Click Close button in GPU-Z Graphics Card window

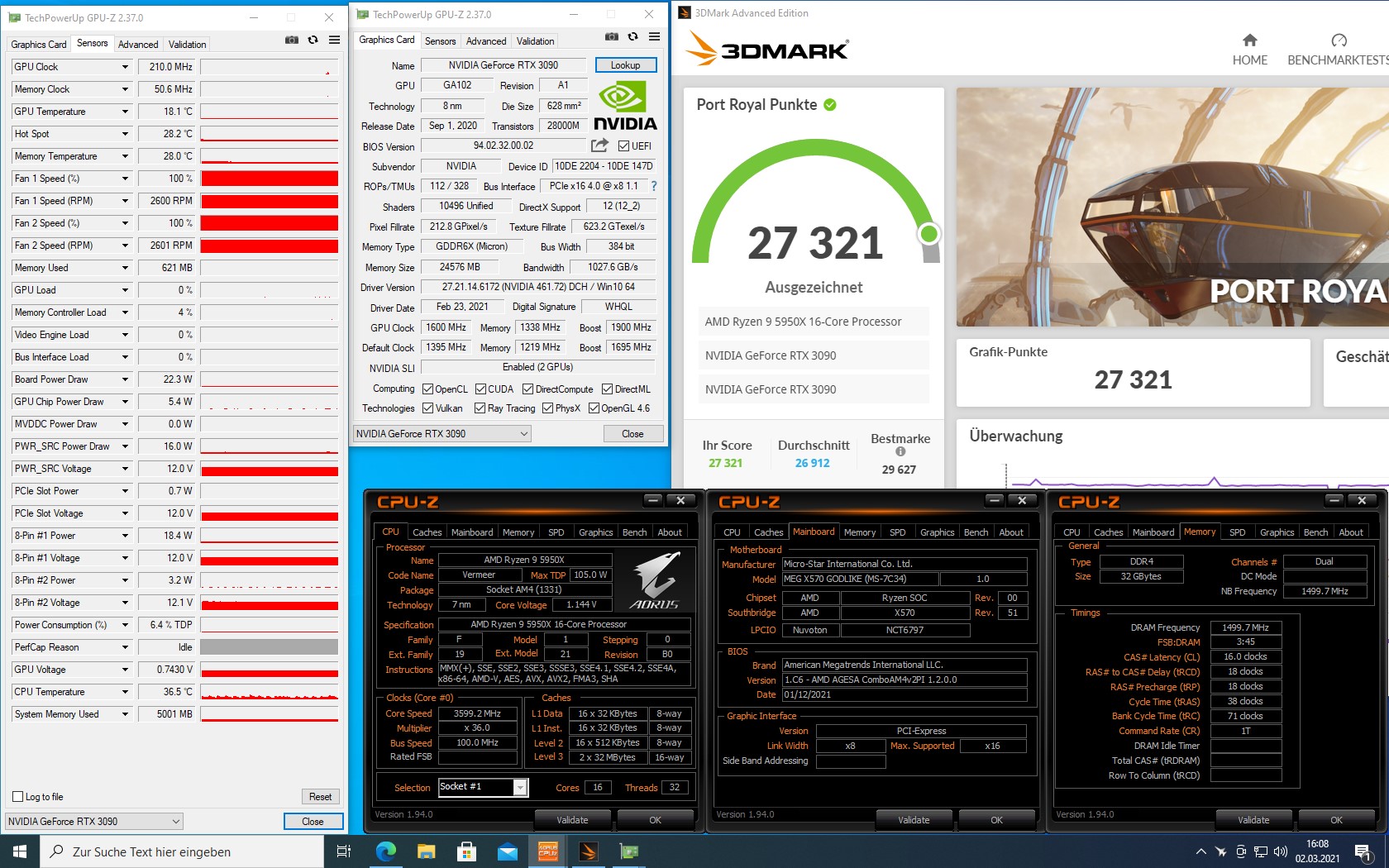pyautogui.click(x=632, y=434)
